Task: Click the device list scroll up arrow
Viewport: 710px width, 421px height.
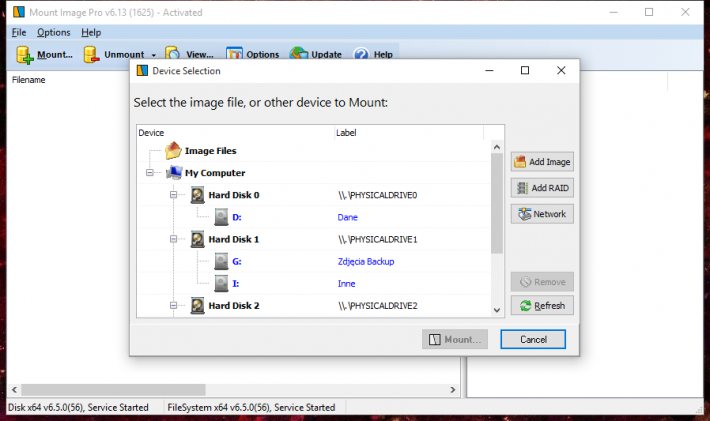Action: pos(497,147)
